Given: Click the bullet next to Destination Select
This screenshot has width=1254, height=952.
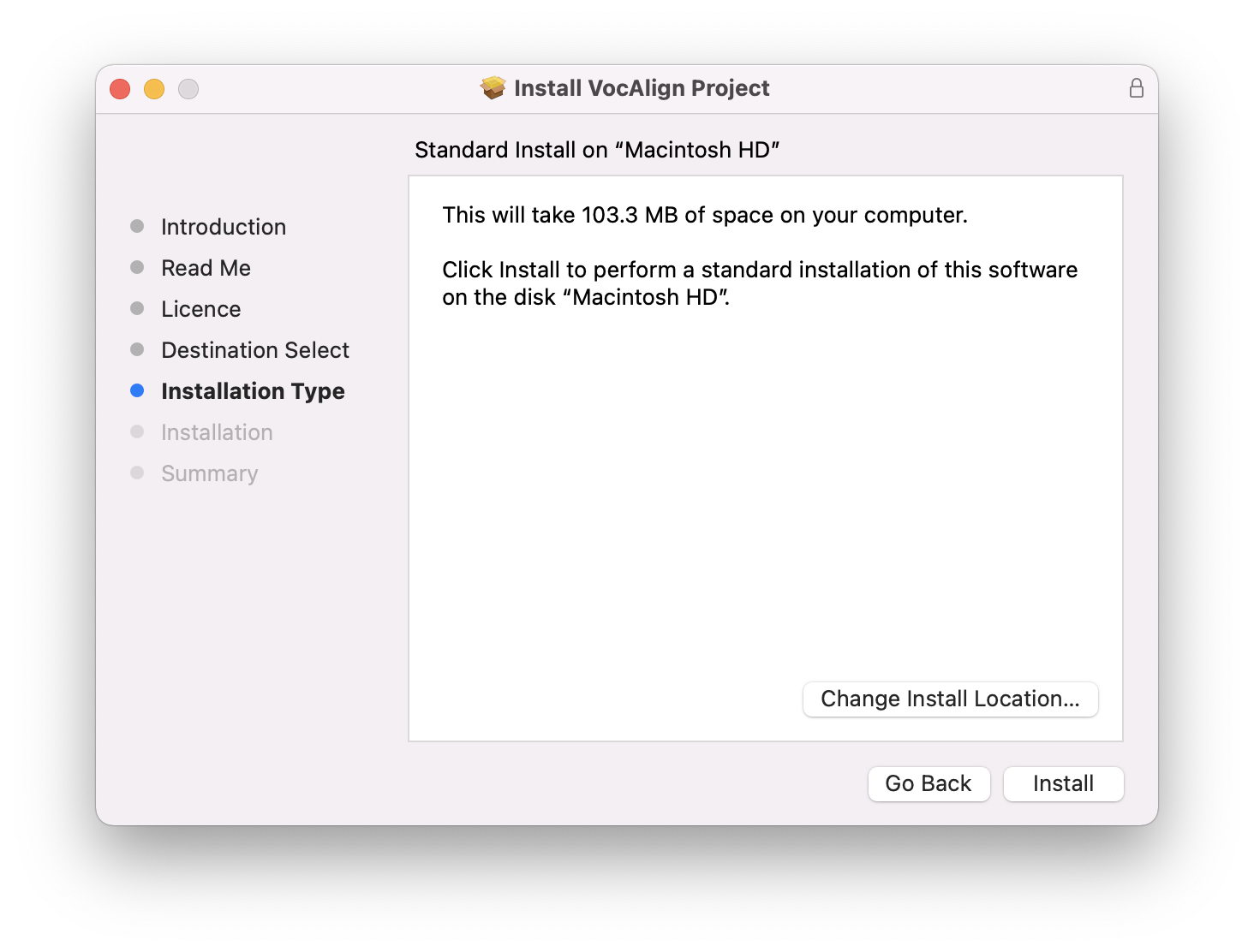Looking at the screenshot, I should (x=137, y=350).
